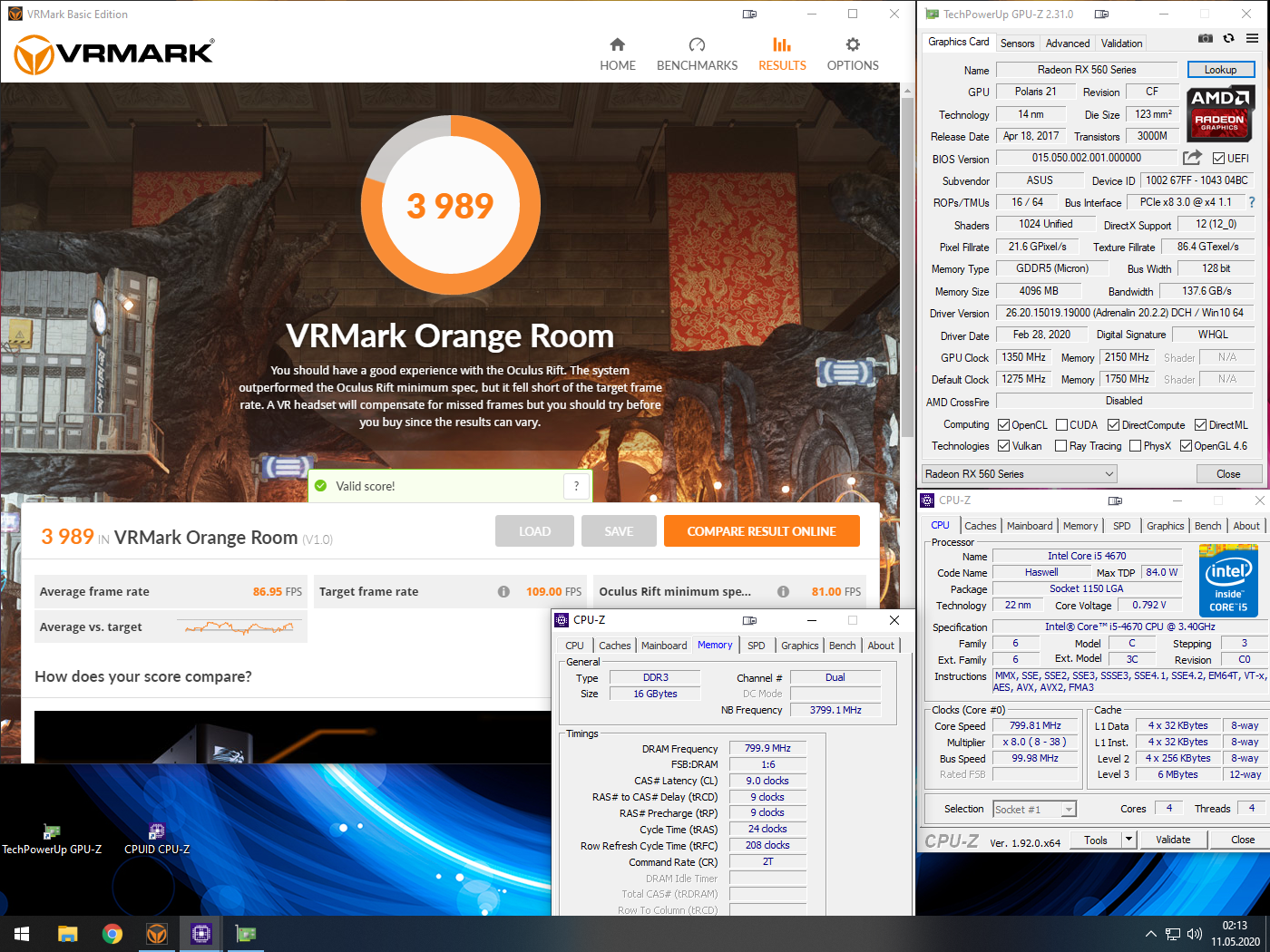
Task: Click the SAVE button in VRMark
Action: tap(619, 531)
